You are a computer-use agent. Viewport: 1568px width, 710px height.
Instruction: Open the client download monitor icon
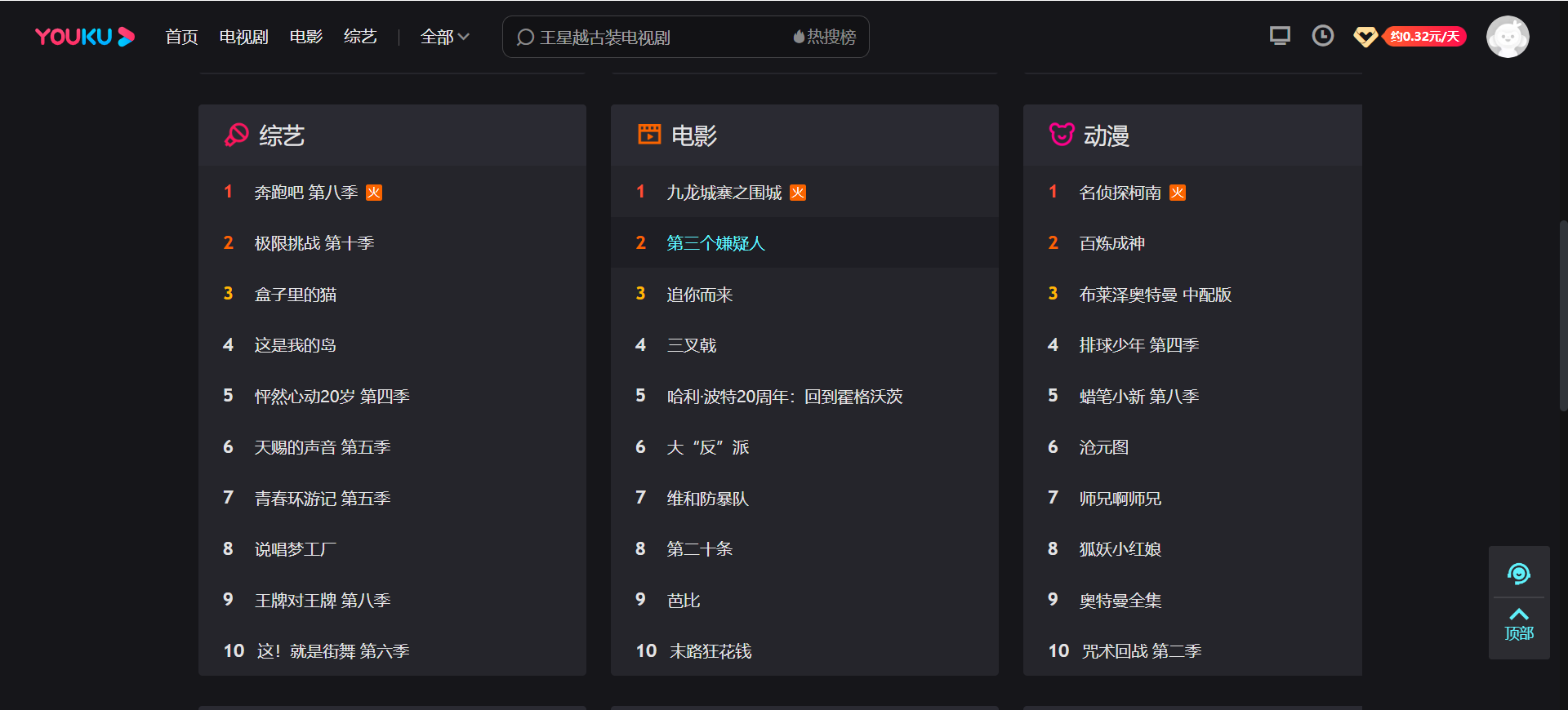point(1280,36)
